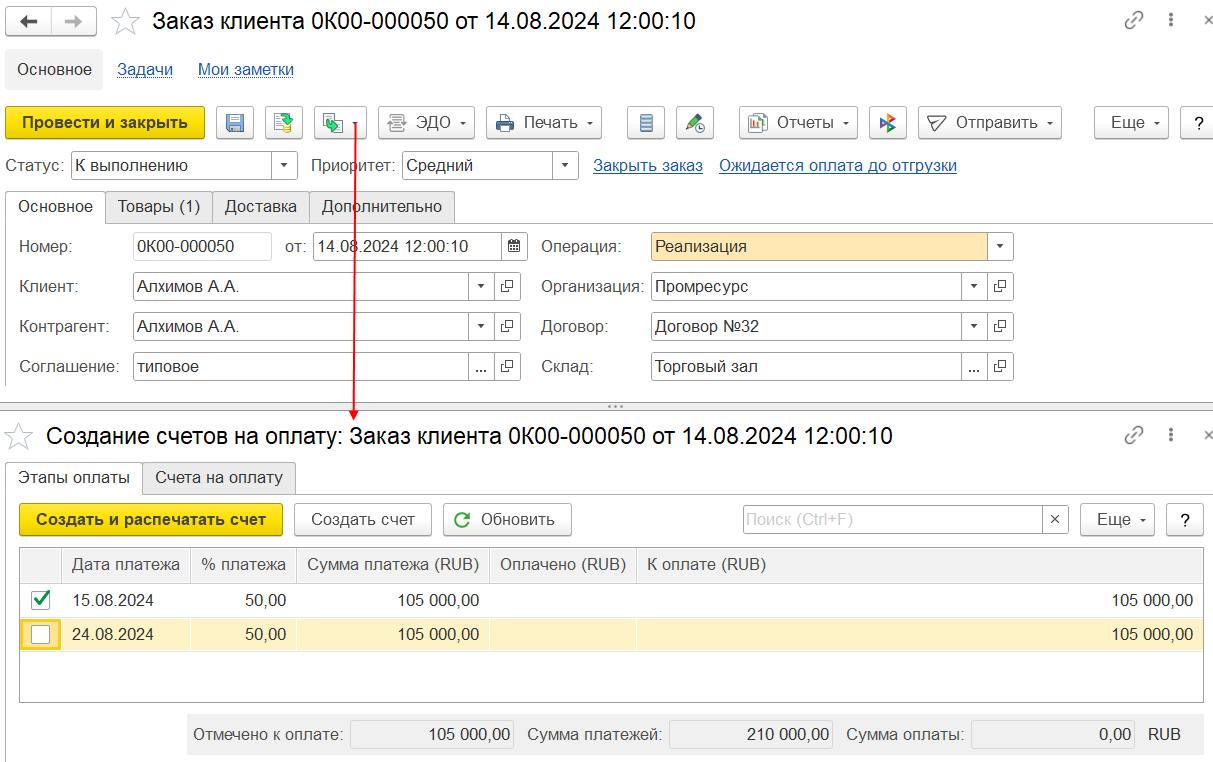Click the Поиск (Ctrl+F) search field
Image resolution: width=1213 pixels, height=762 pixels.
tap(893, 520)
